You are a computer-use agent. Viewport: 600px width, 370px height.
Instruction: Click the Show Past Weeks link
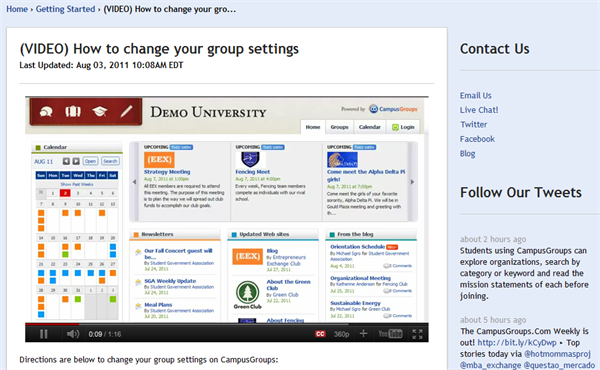pyautogui.click(x=77, y=184)
